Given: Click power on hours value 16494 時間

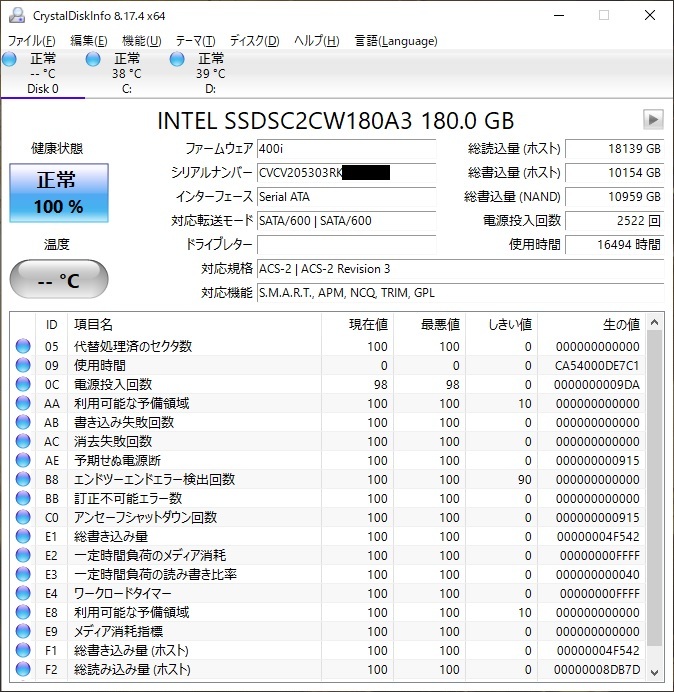Looking at the screenshot, I should [614, 244].
